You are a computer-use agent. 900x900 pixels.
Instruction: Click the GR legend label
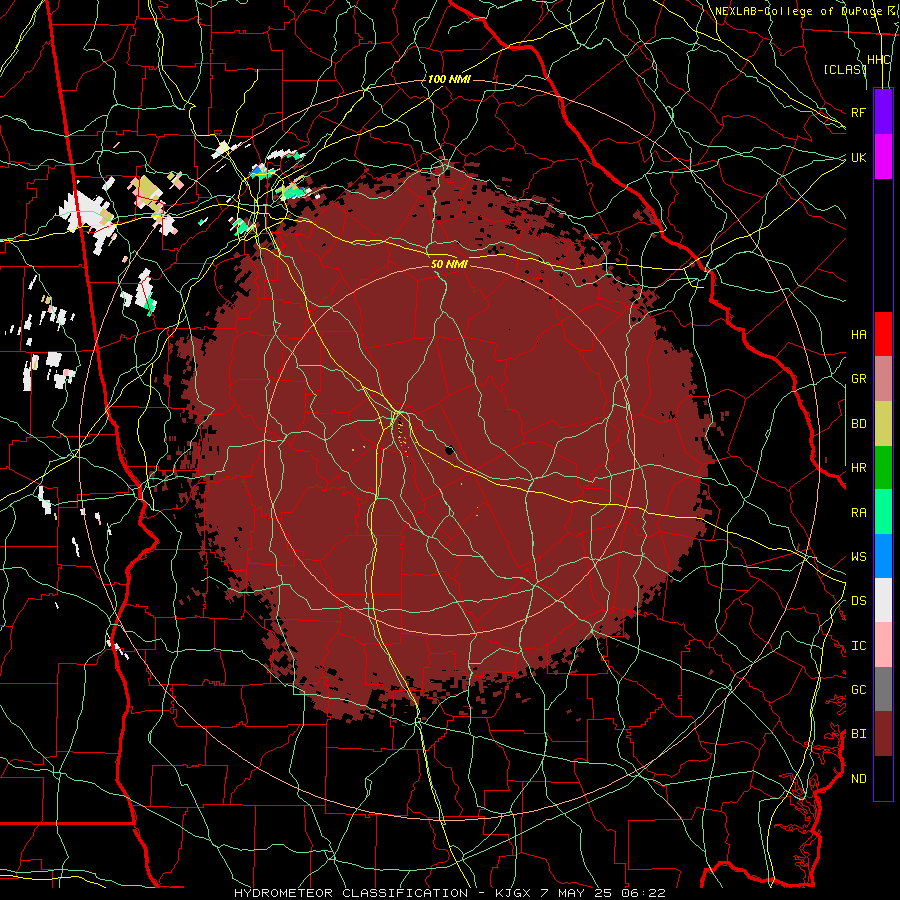pos(858,379)
